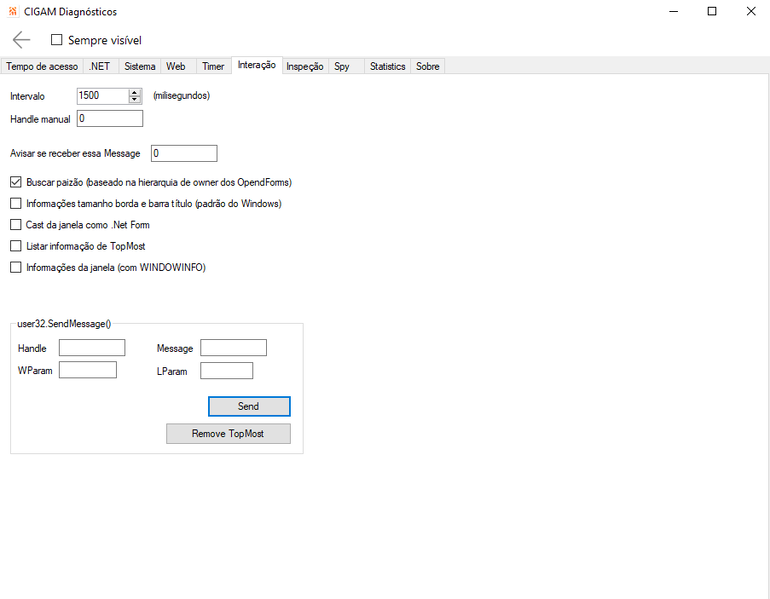
Task: Click the (milisegundos) label text
Action: (x=182, y=96)
